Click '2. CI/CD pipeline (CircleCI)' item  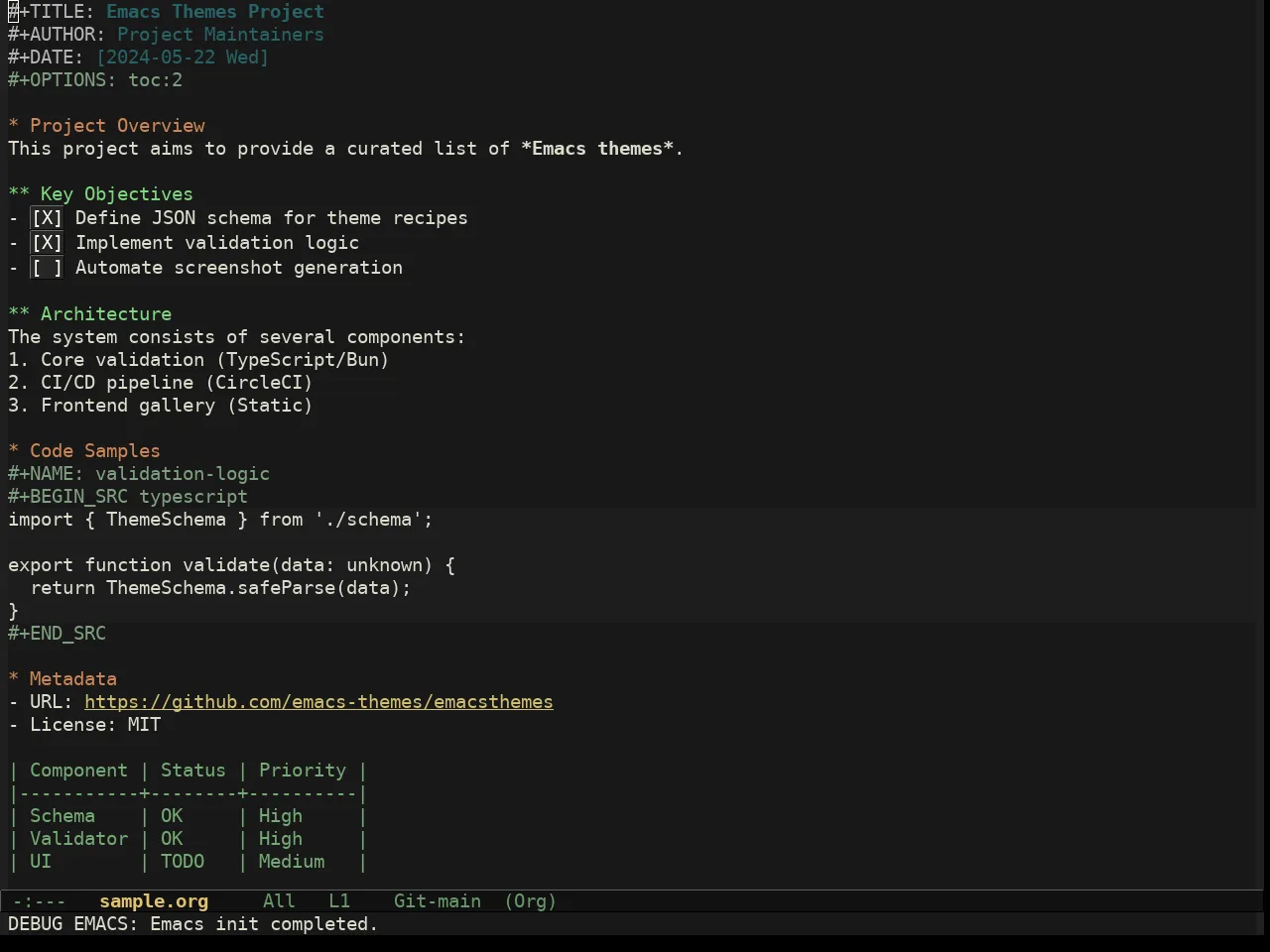(x=161, y=383)
